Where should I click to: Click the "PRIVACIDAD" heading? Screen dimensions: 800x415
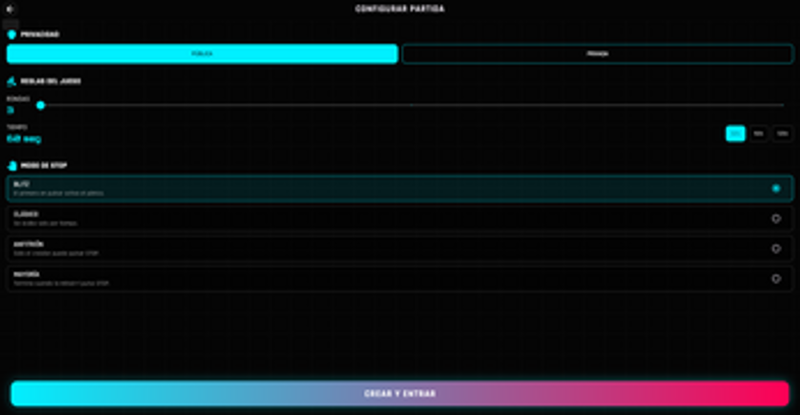point(40,35)
